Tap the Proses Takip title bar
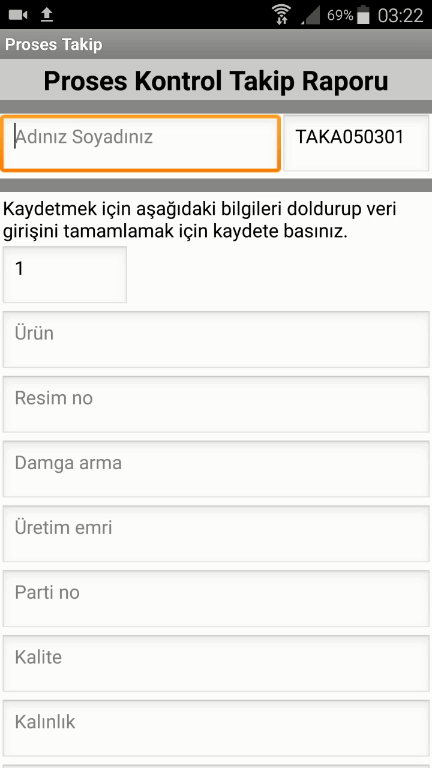This screenshot has height=768, width=432. click(x=216, y=44)
